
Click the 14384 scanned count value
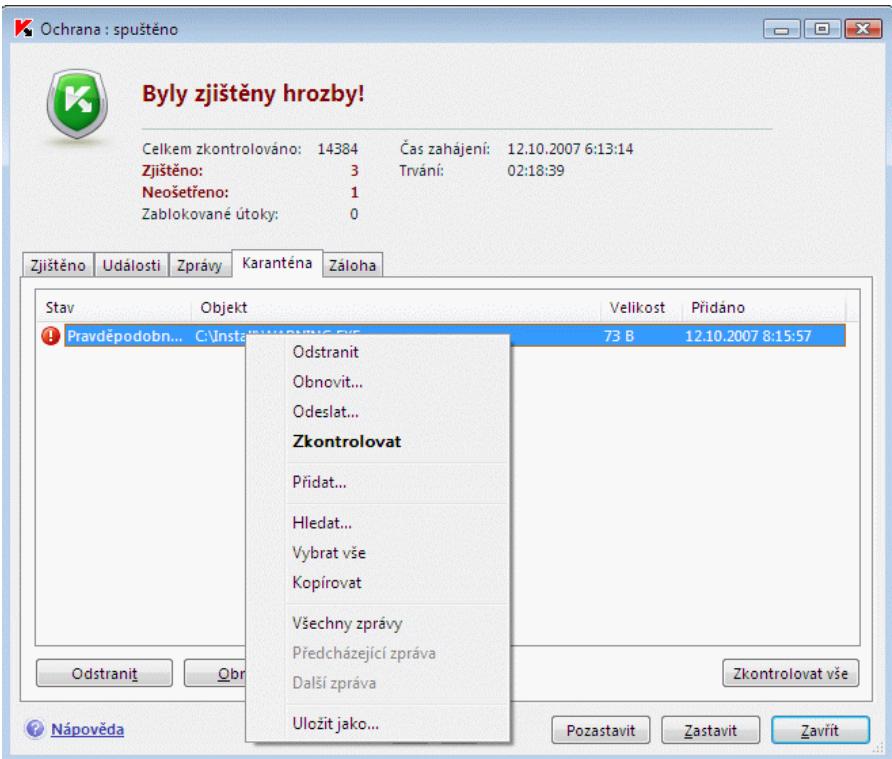337,149
